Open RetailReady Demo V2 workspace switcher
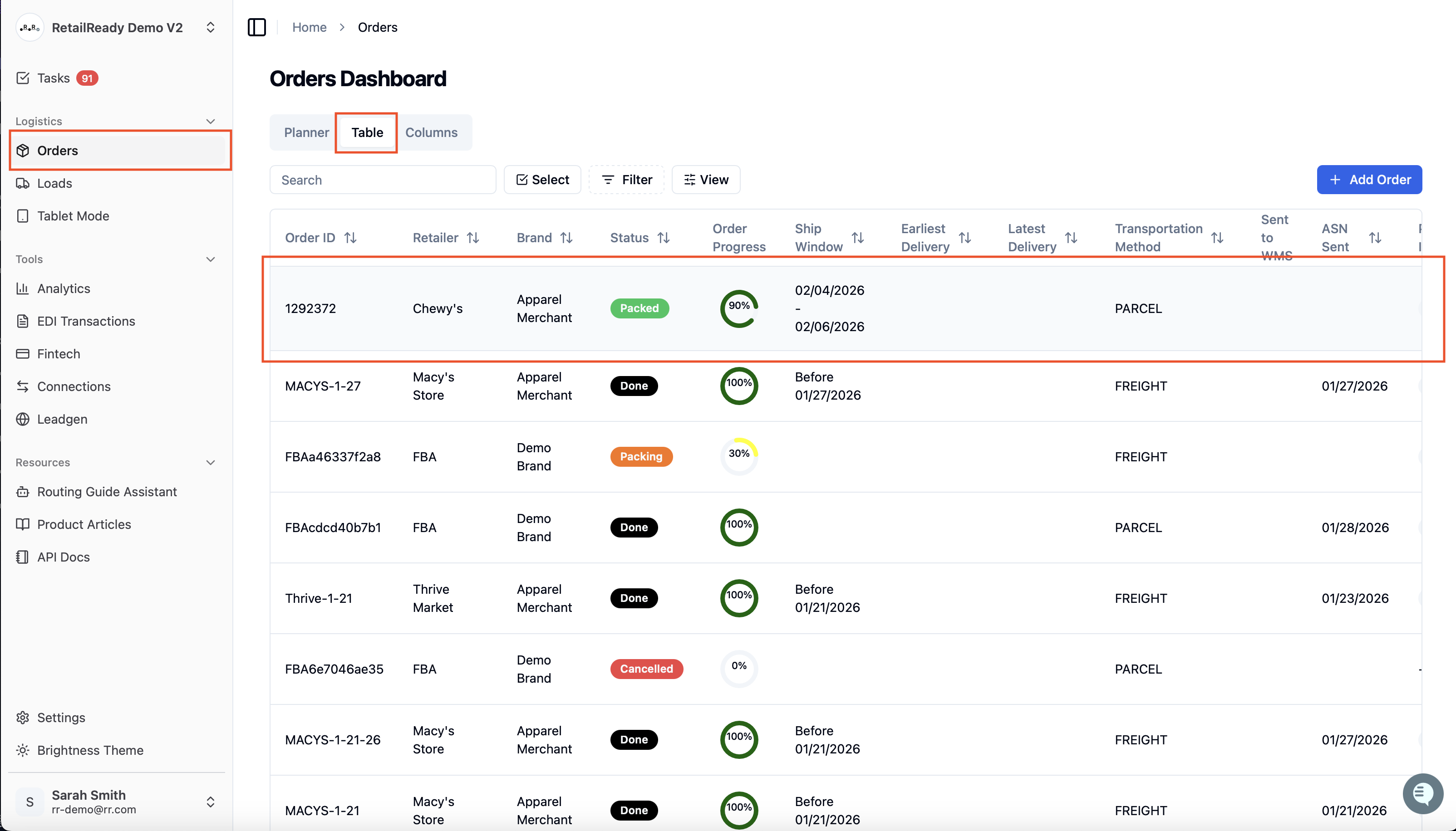 click(x=117, y=27)
